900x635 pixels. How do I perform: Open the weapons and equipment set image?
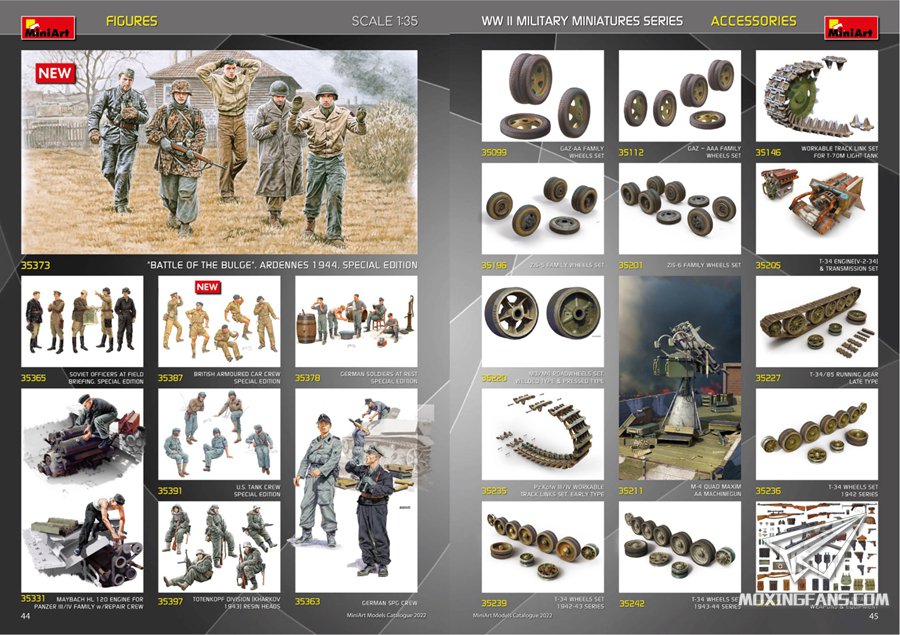817,547
